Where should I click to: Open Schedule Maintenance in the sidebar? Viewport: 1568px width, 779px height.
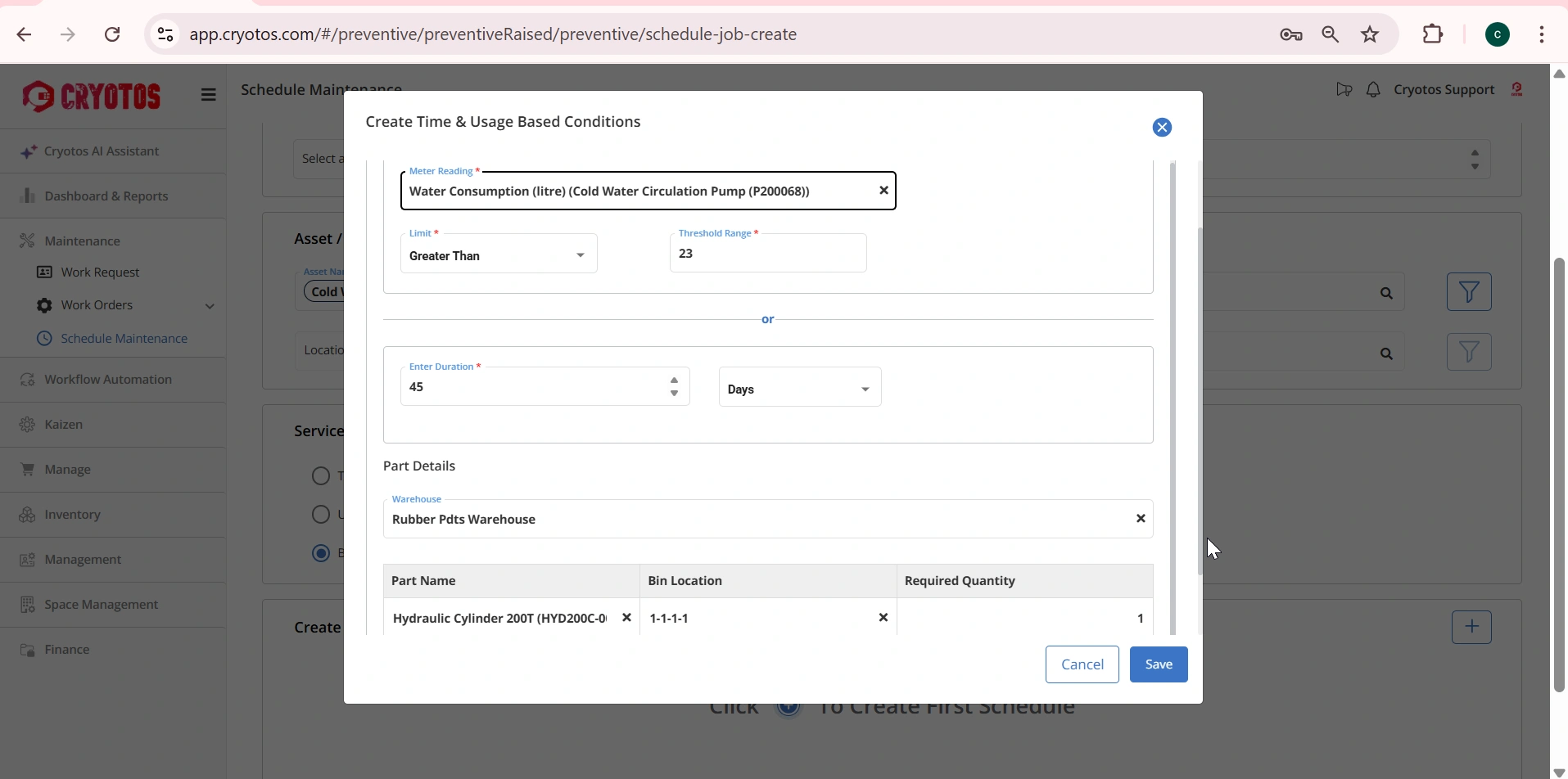click(x=124, y=337)
